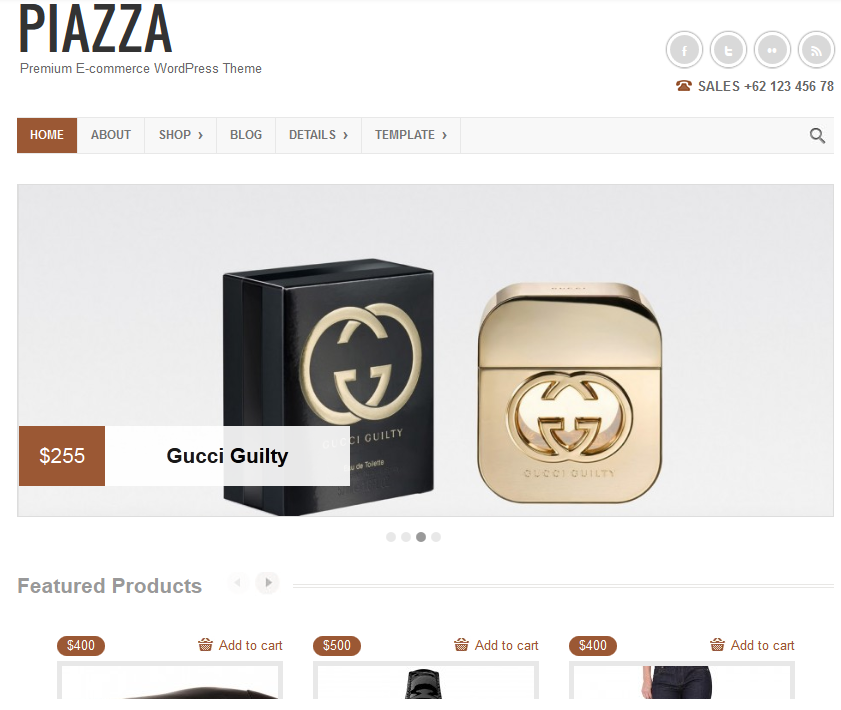Click the $255 price badge

[62, 456]
